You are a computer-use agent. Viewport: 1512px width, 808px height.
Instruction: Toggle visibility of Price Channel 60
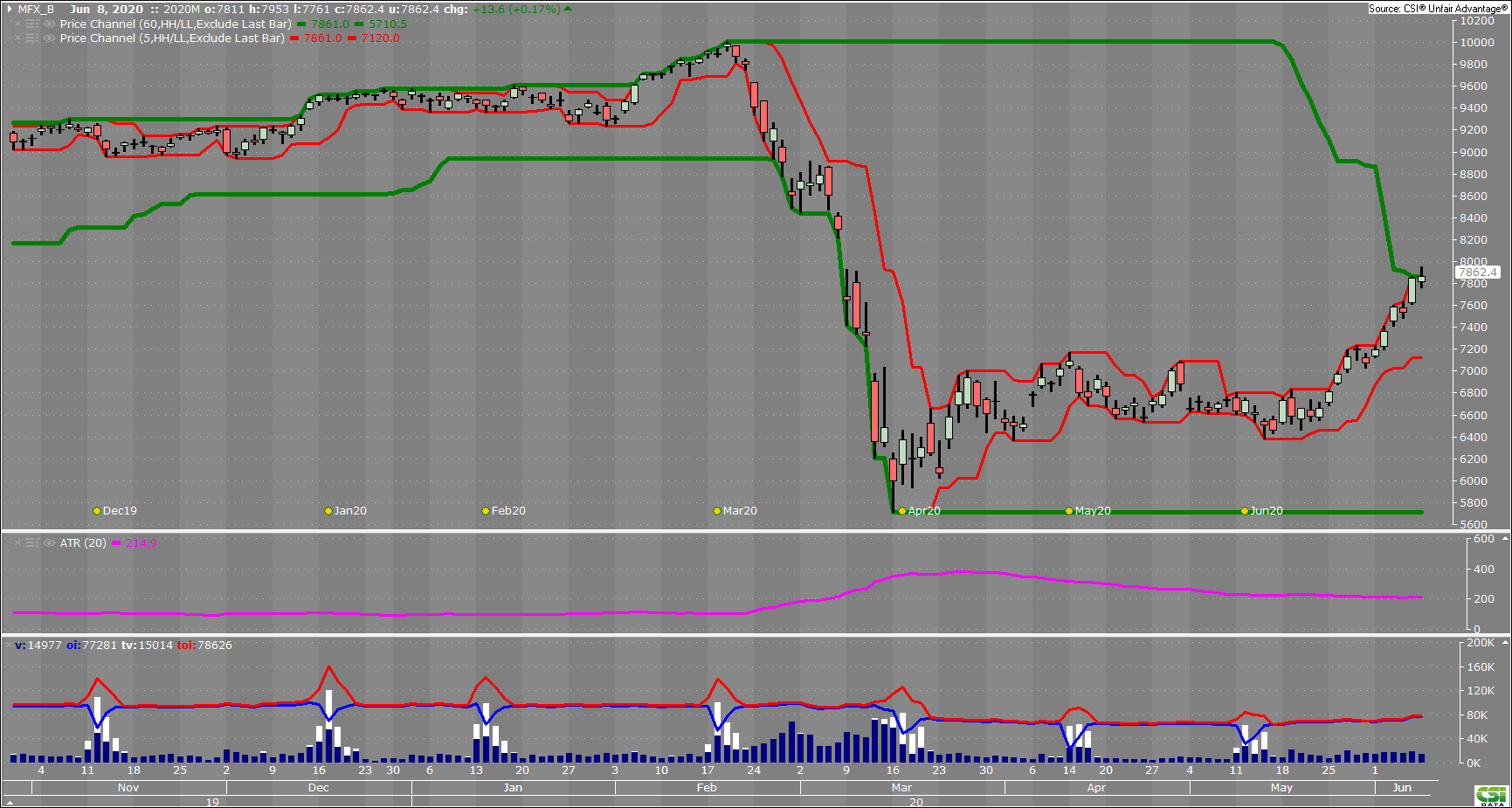[50, 24]
